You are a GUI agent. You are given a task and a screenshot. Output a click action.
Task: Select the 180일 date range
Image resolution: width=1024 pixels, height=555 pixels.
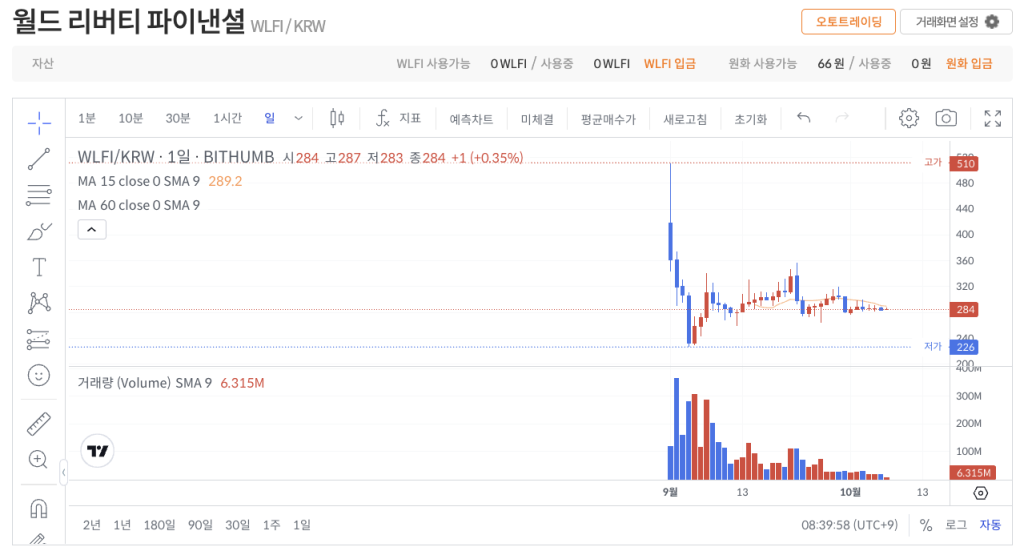point(159,525)
